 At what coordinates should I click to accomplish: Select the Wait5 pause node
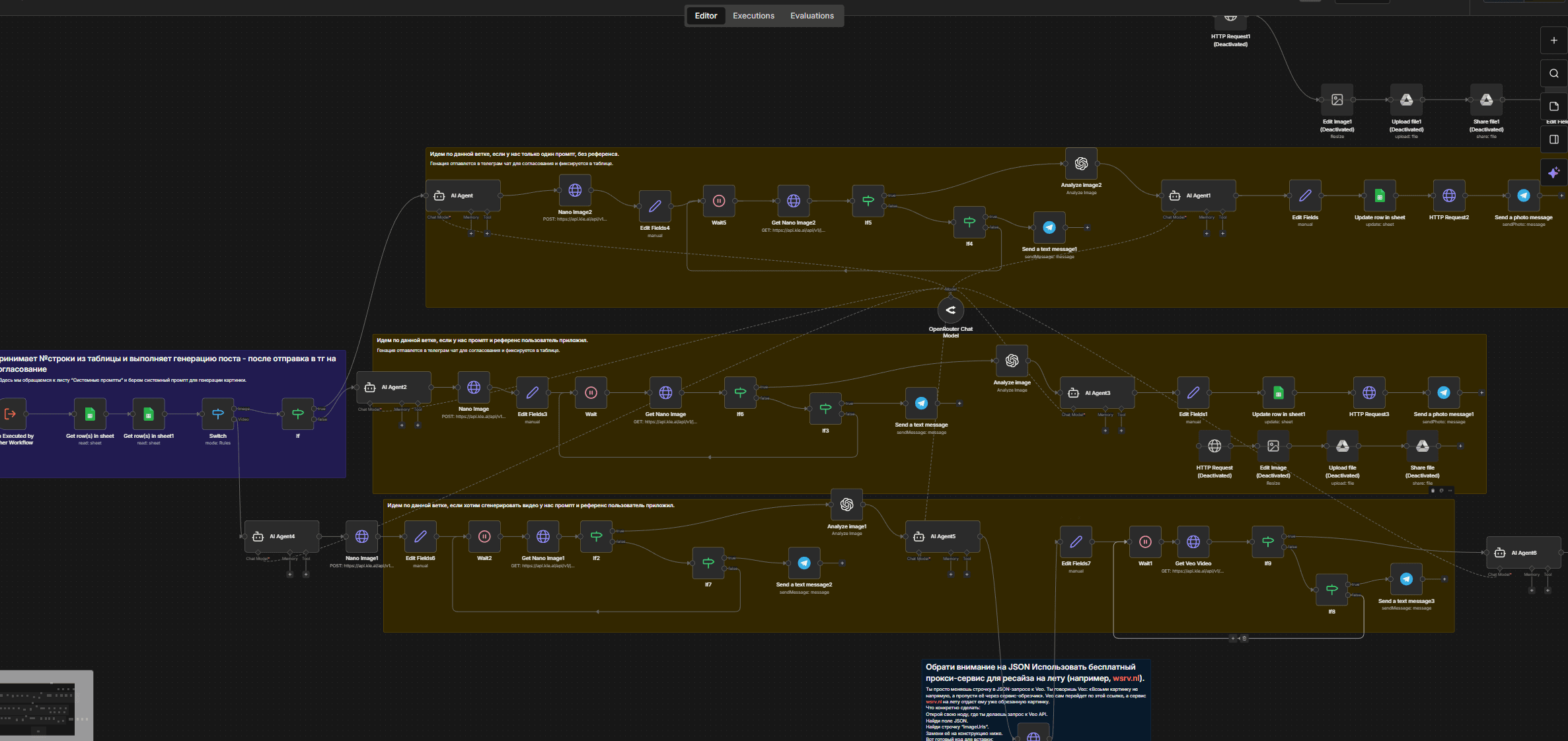[x=719, y=201]
